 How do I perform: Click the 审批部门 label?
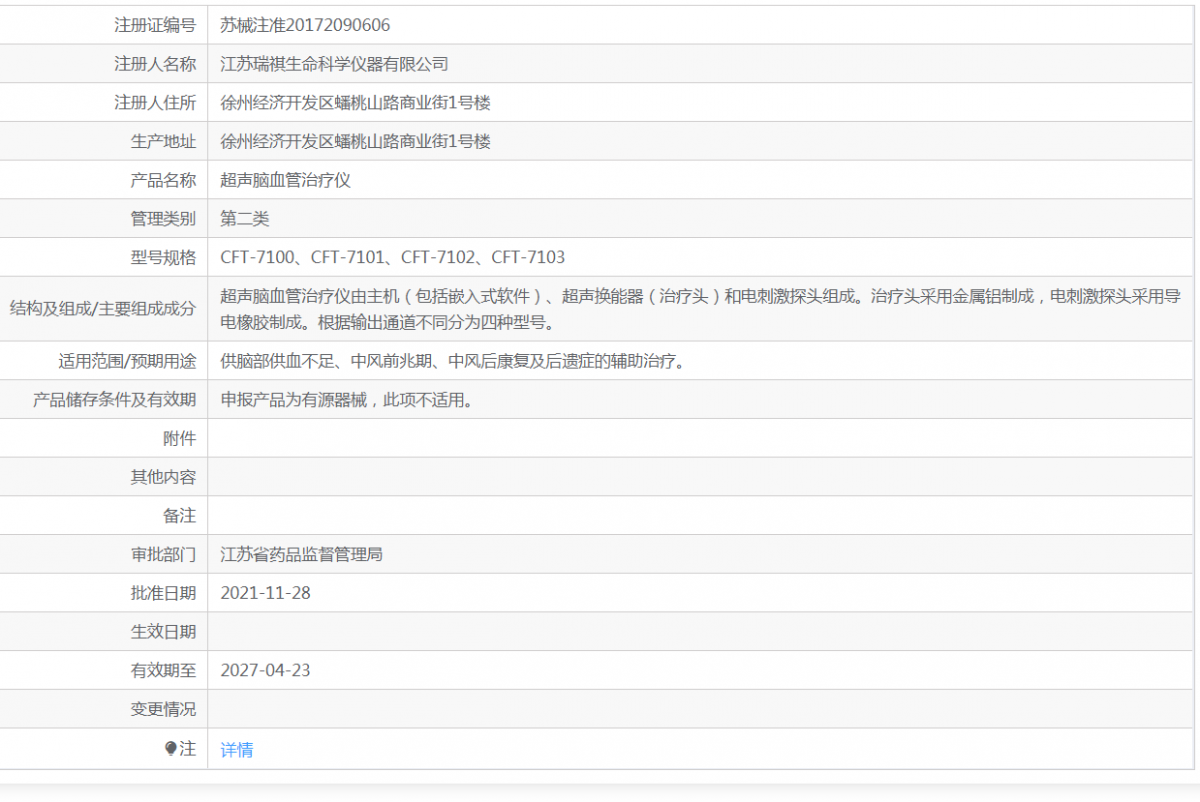pos(163,554)
